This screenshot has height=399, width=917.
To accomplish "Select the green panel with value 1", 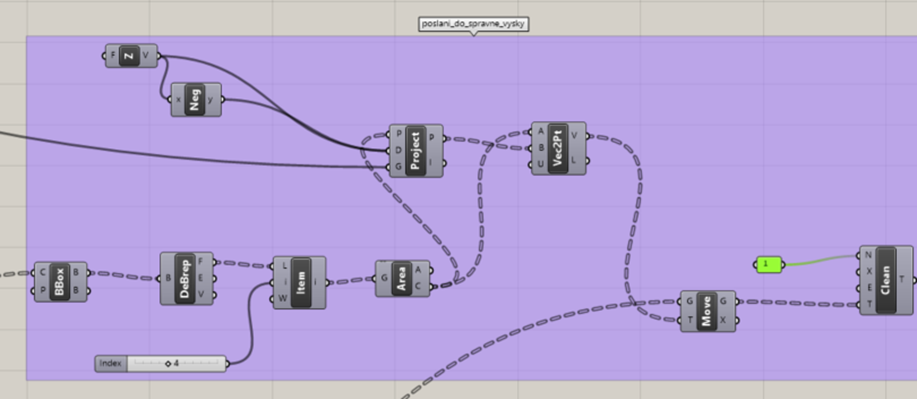I will [768, 264].
